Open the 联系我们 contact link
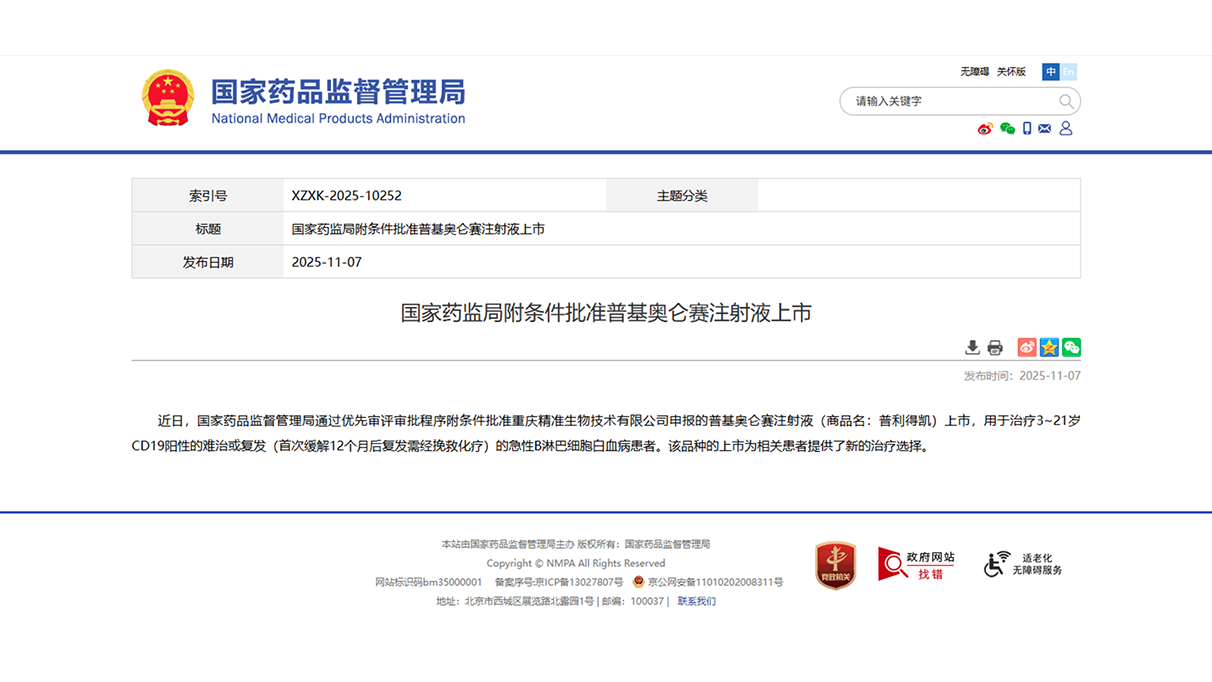This screenshot has height=682, width=1212. pyautogui.click(x=695, y=601)
